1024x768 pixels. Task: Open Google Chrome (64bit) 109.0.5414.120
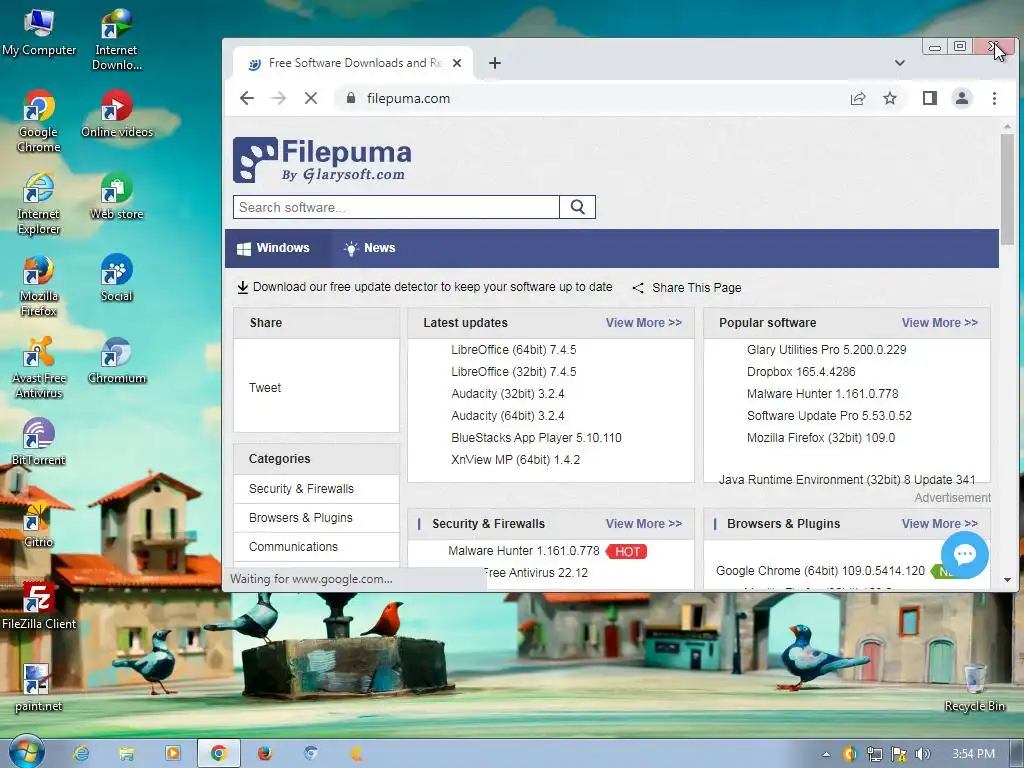coord(820,571)
